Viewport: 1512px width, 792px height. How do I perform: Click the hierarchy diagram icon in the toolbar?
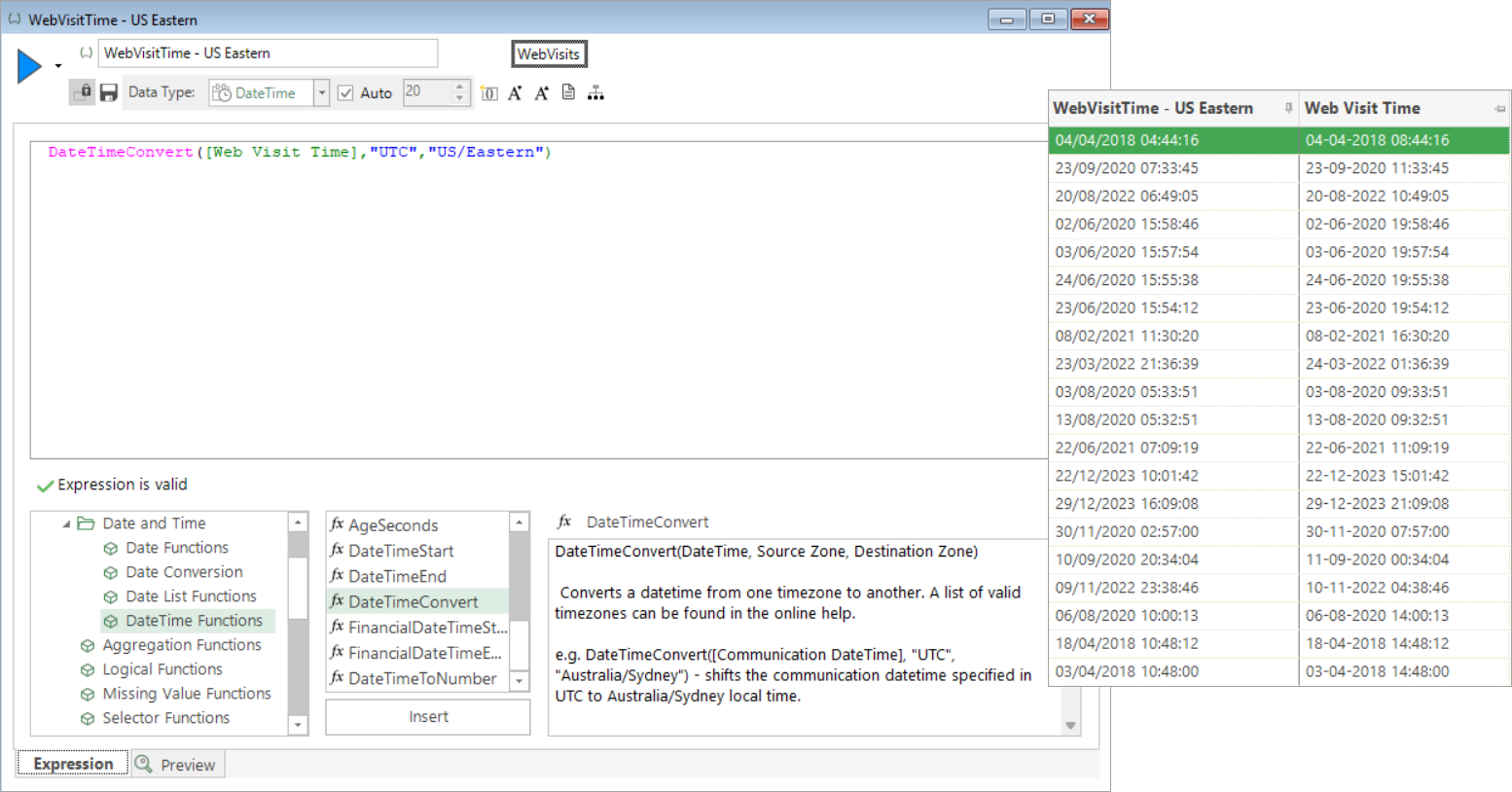595,92
